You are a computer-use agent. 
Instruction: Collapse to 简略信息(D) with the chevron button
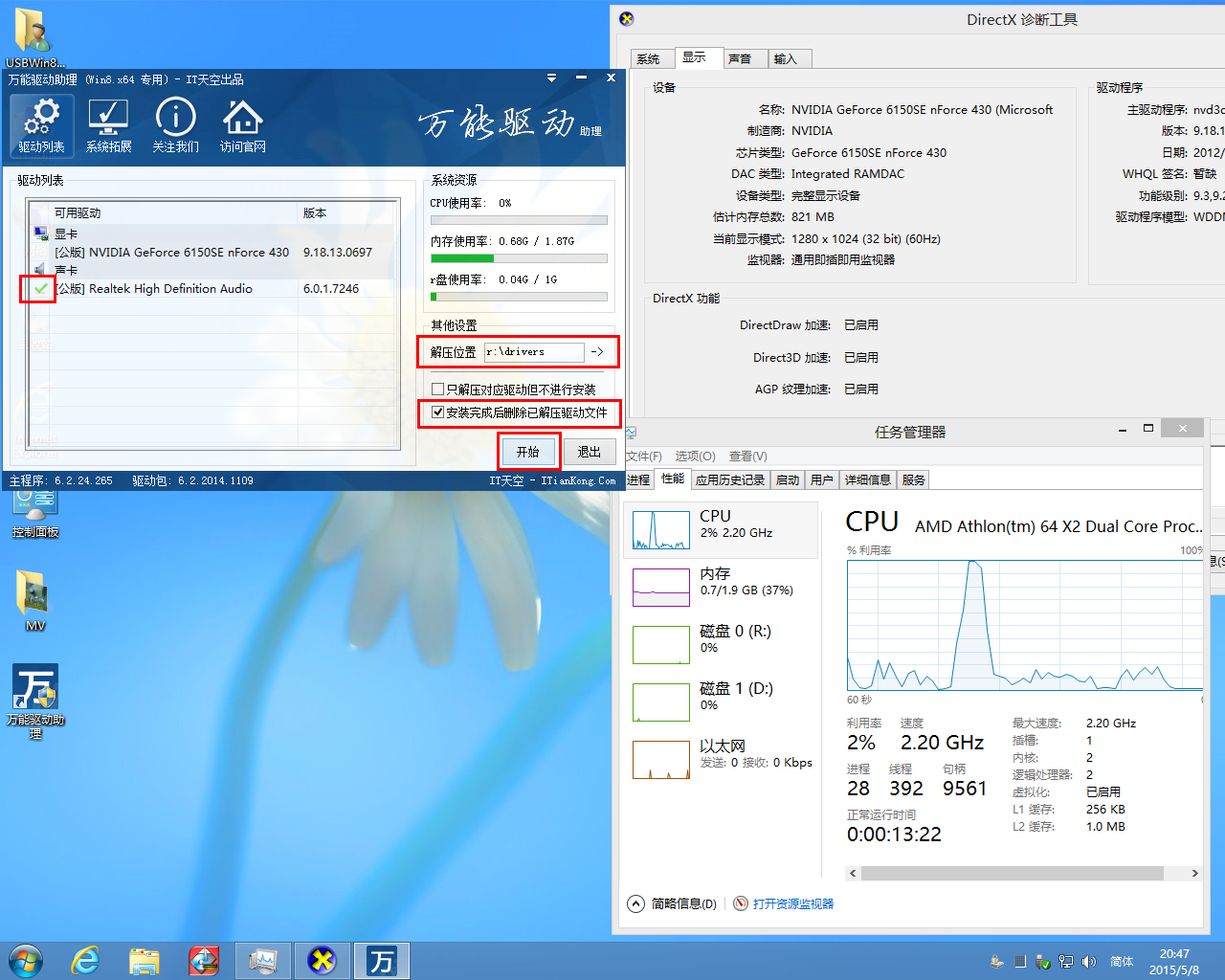[636, 903]
